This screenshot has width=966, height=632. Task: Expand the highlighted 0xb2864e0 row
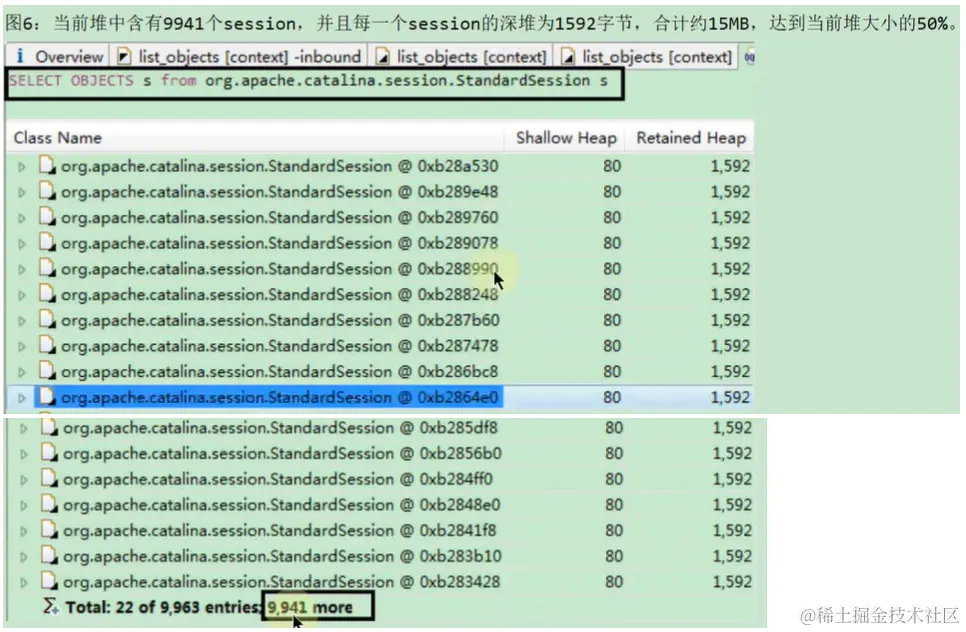point(22,398)
